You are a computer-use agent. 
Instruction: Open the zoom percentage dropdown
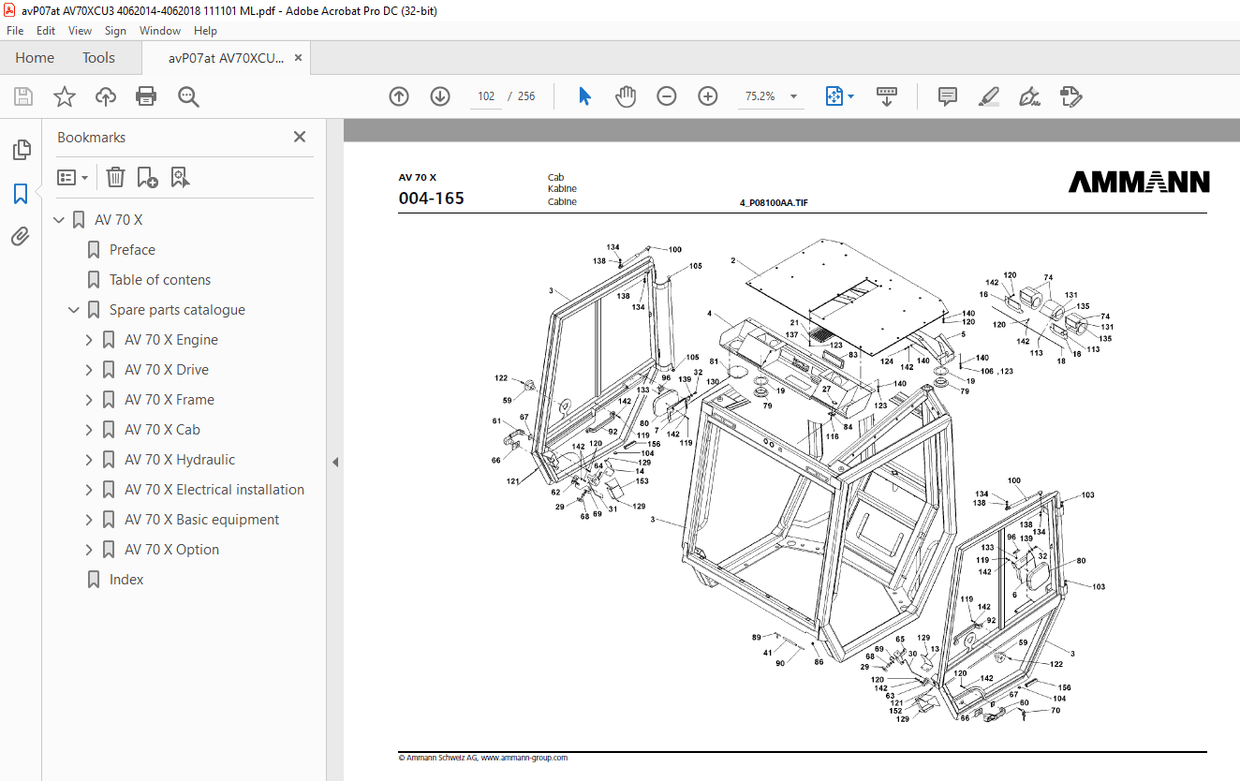pyautogui.click(x=793, y=96)
